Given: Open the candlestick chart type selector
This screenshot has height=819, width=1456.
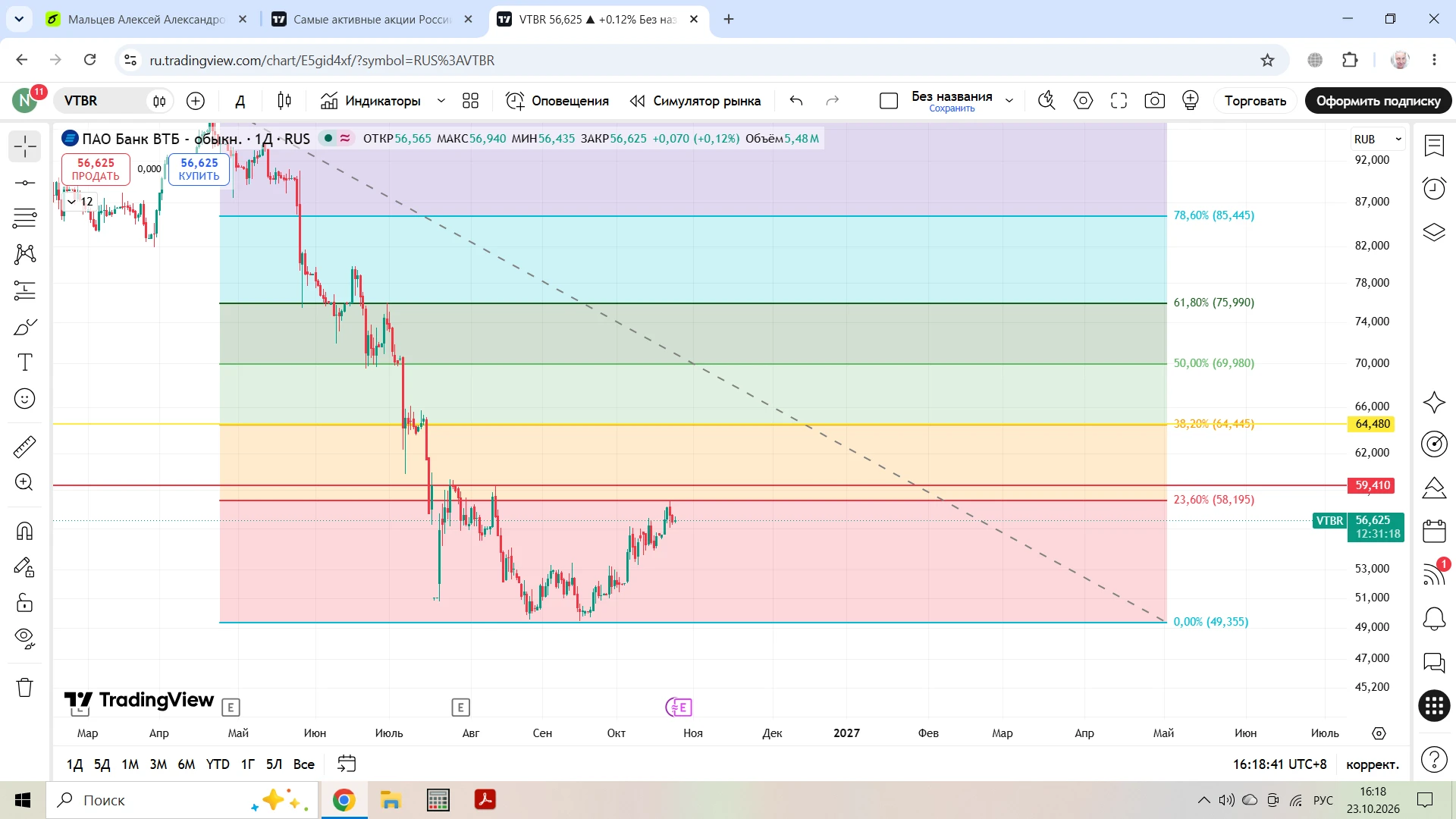Looking at the screenshot, I should point(284,101).
